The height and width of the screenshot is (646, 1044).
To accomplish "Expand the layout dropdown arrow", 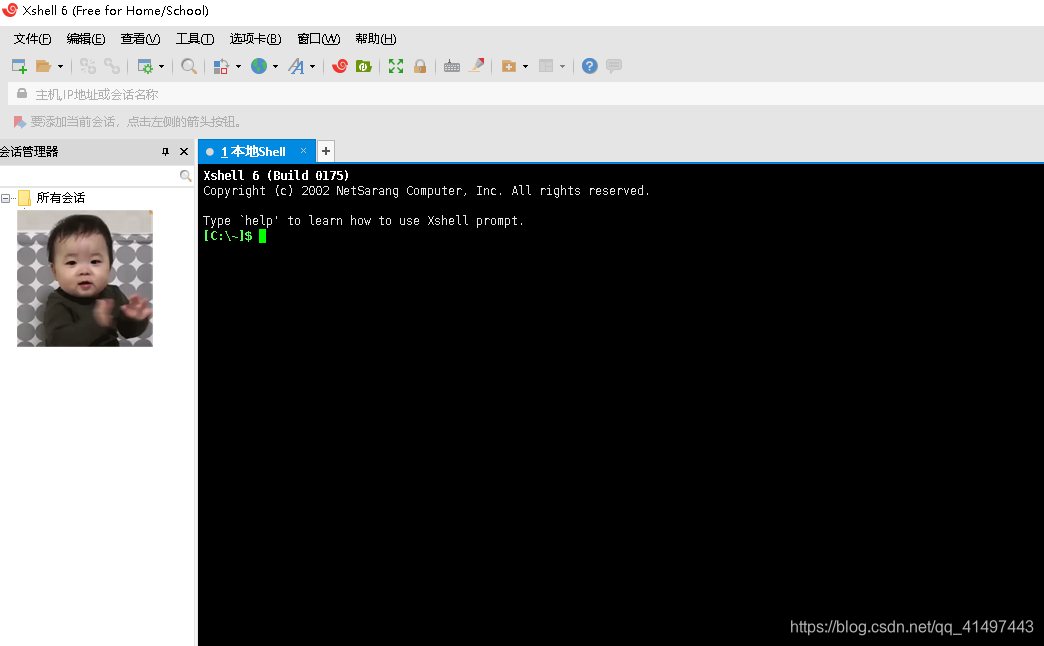I will point(563,67).
